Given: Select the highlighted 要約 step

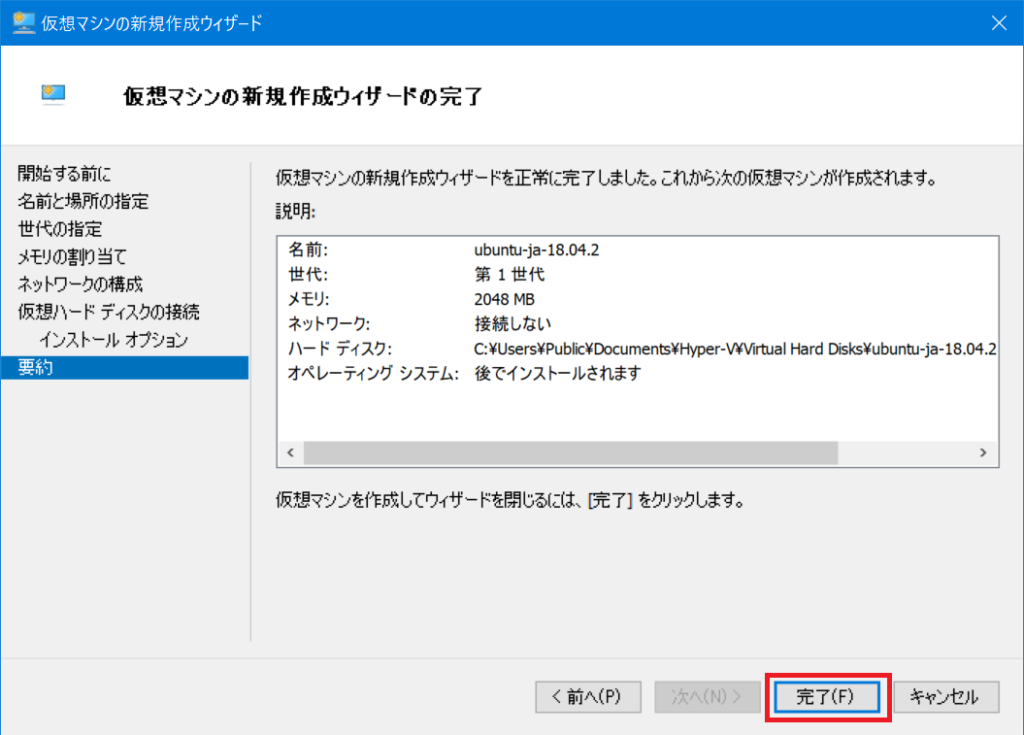Looking at the screenshot, I should coord(124,368).
